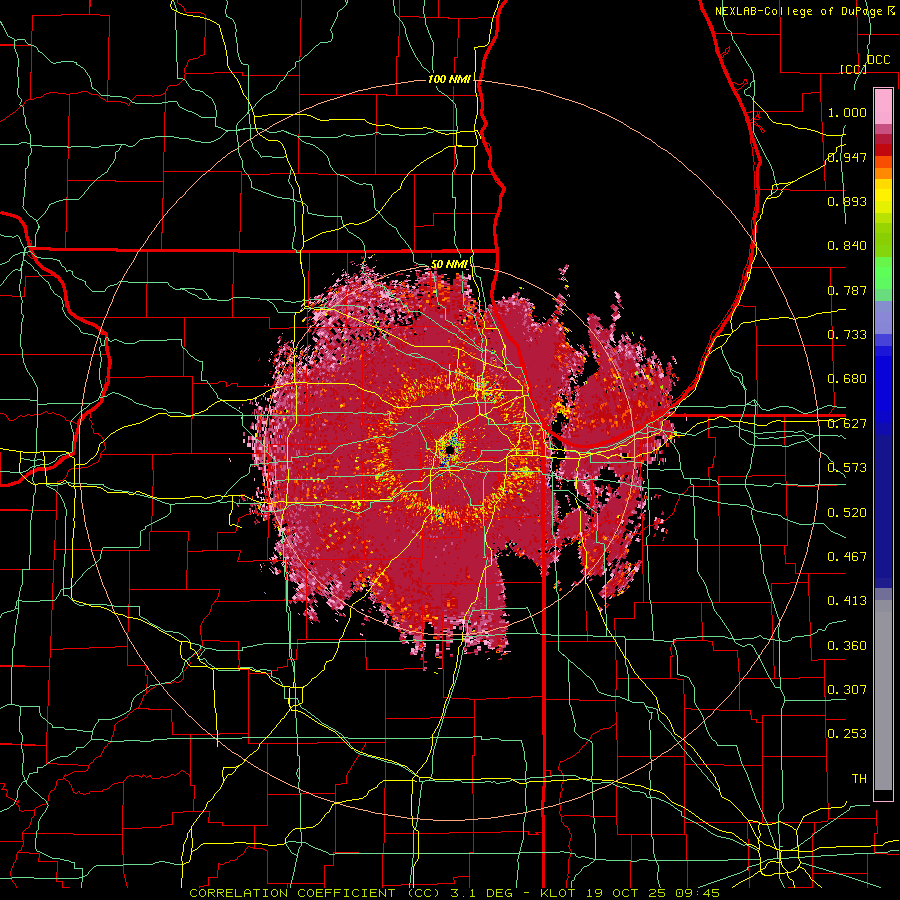This screenshot has height=900, width=900.
Task: Click the 0.787 scale value
Action: point(847,290)
